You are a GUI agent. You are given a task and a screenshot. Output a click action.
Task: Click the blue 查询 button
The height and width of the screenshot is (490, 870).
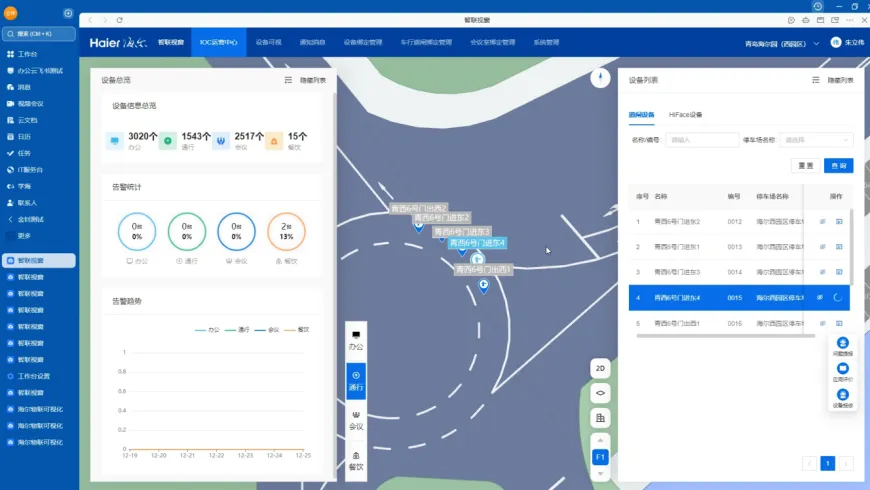coord(838,165)
